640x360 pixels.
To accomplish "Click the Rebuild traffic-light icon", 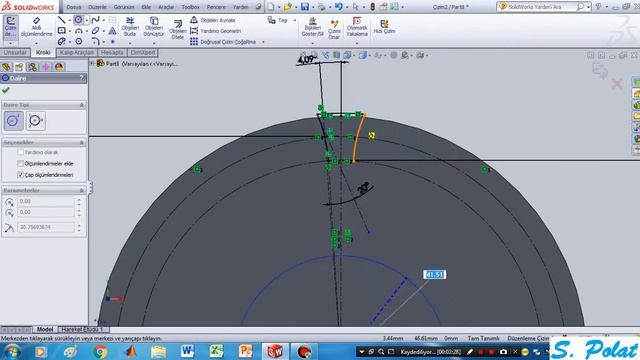I will (372, 7).
